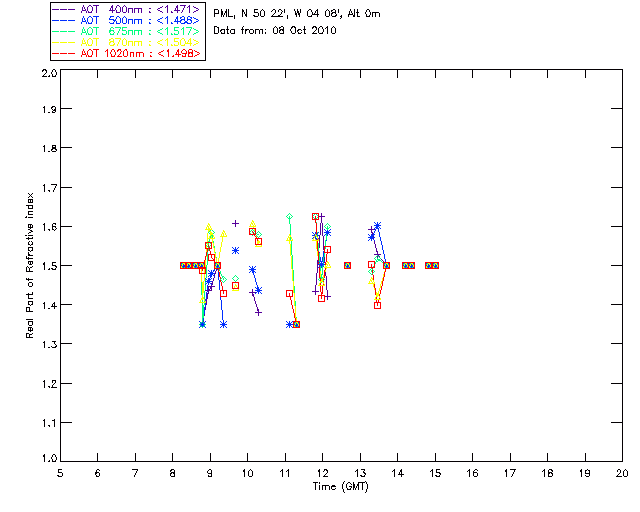The width and height of the screenshot is (640, 512).
Task: Click the AOT 400nm legend entry
Action: point(127,9)
